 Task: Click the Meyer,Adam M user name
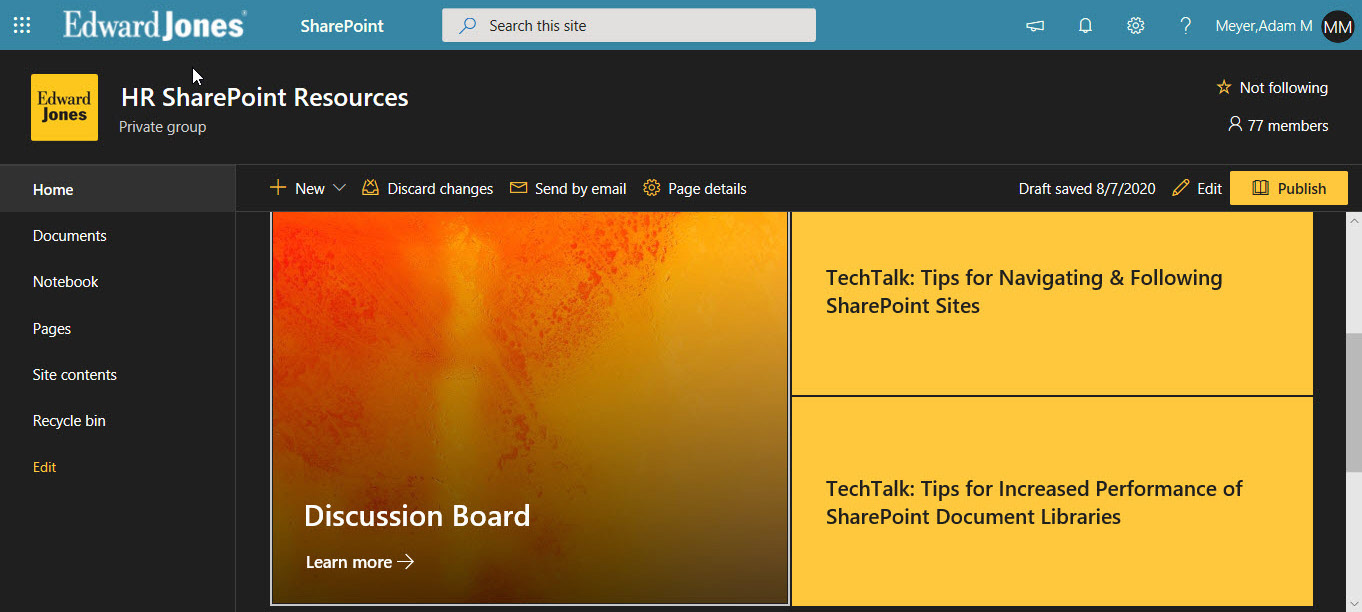point(1264,26)
